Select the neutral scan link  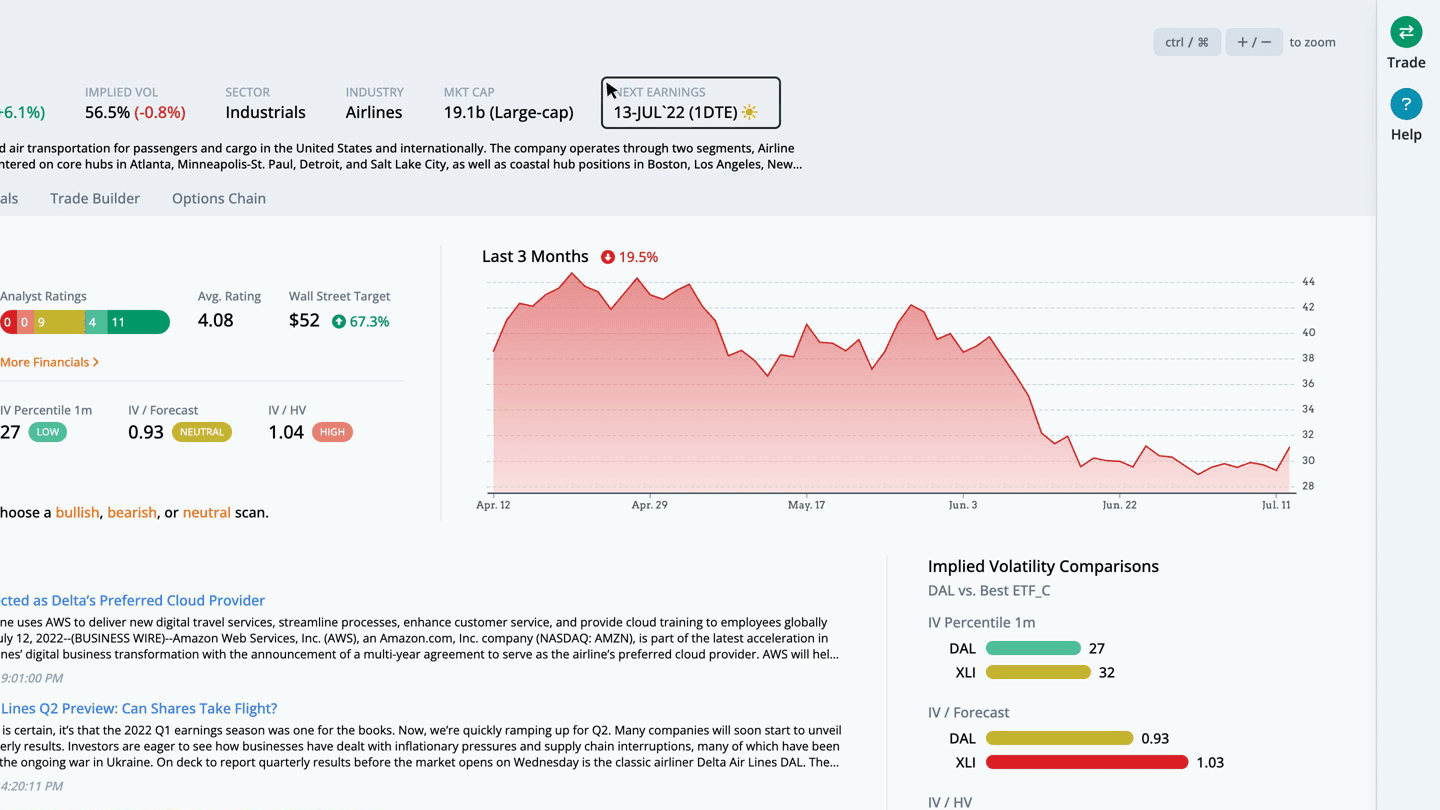click(x=206, y=512)
